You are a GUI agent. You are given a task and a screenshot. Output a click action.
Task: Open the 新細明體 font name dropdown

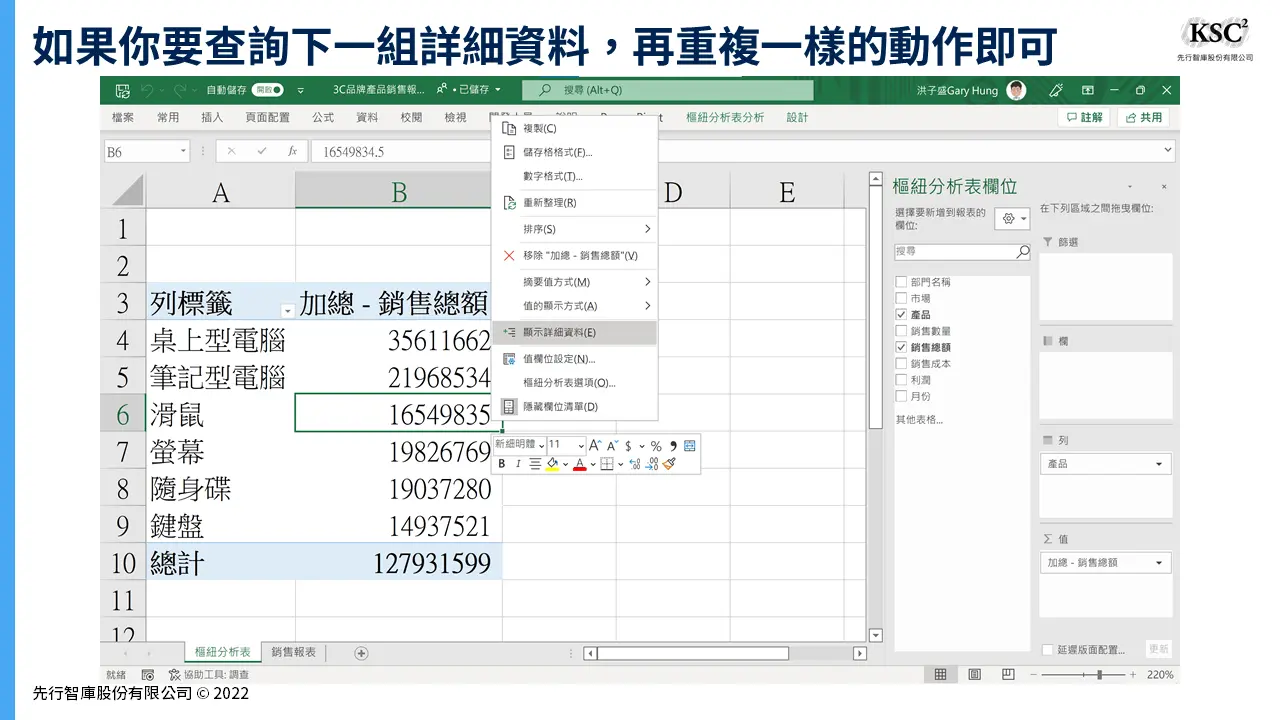541,446
